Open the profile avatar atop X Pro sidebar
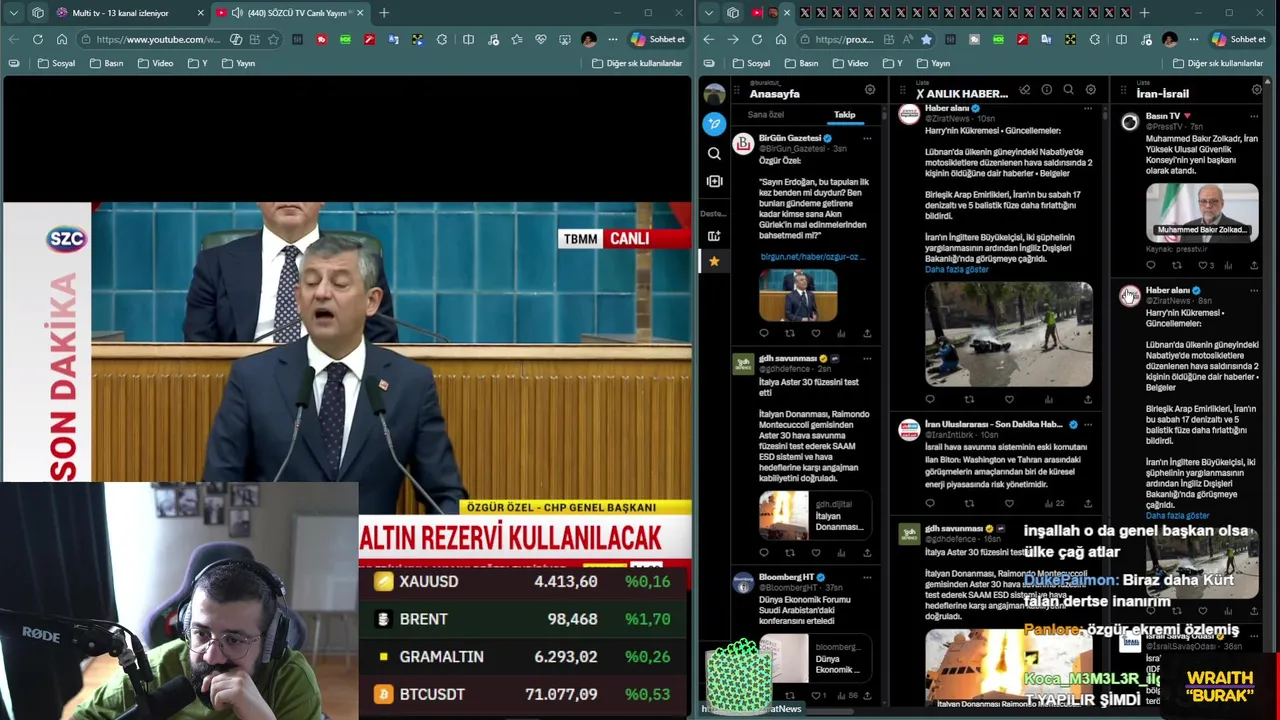 (714, 94)
